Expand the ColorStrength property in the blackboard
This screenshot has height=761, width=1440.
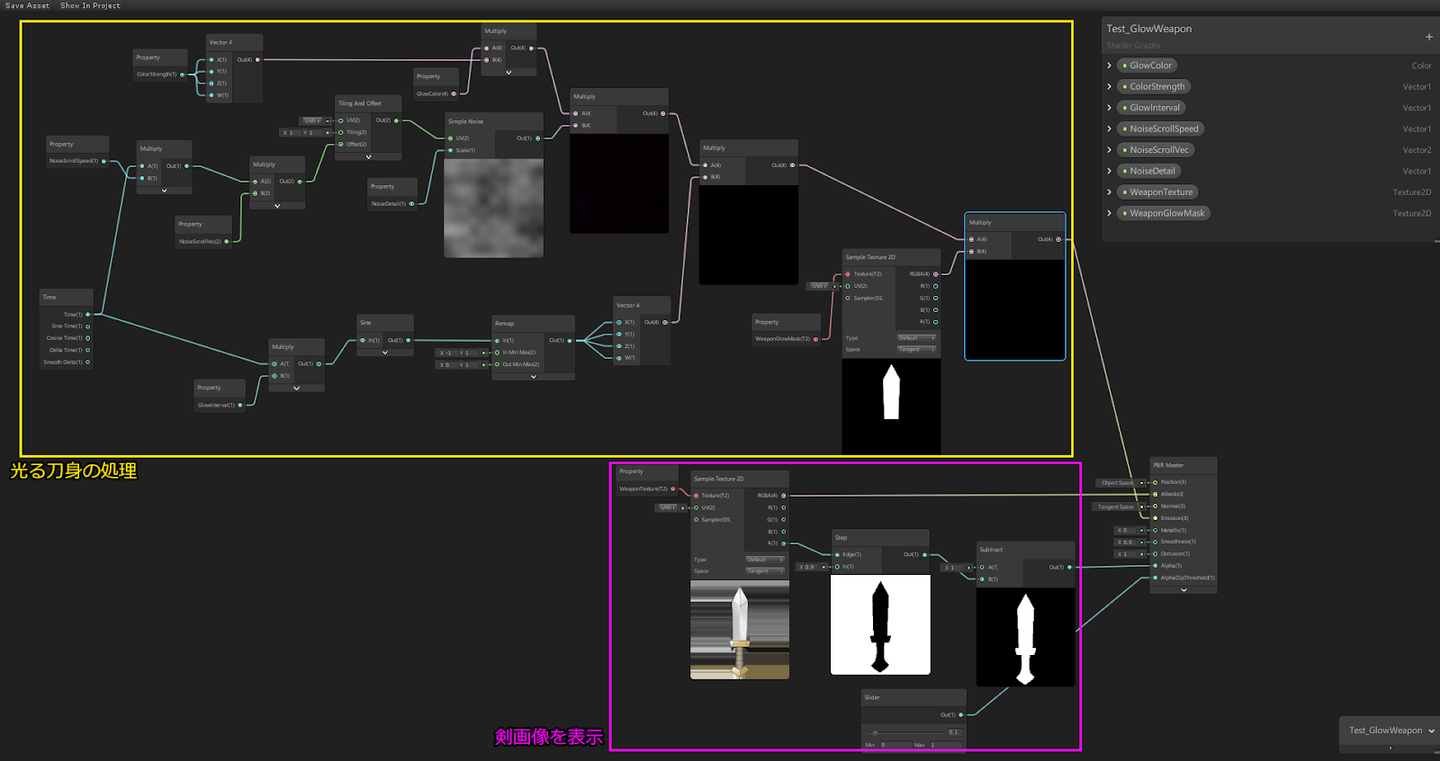[1110, 87]
